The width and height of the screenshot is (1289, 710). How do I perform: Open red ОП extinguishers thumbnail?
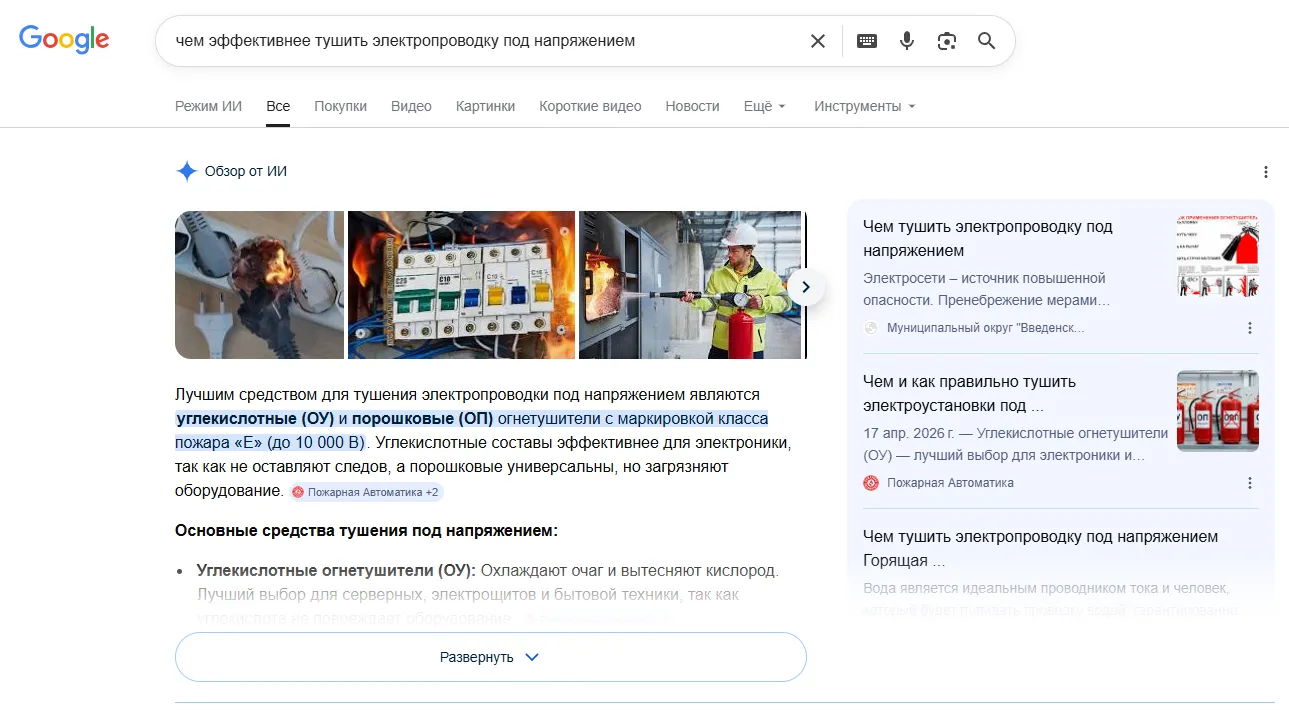coord(1217,411)
